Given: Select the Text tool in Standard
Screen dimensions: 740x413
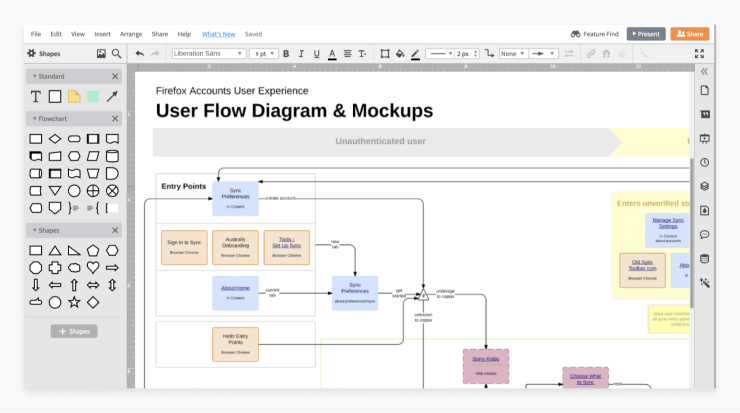Looking at the screenshot, I should coord(36,97).
